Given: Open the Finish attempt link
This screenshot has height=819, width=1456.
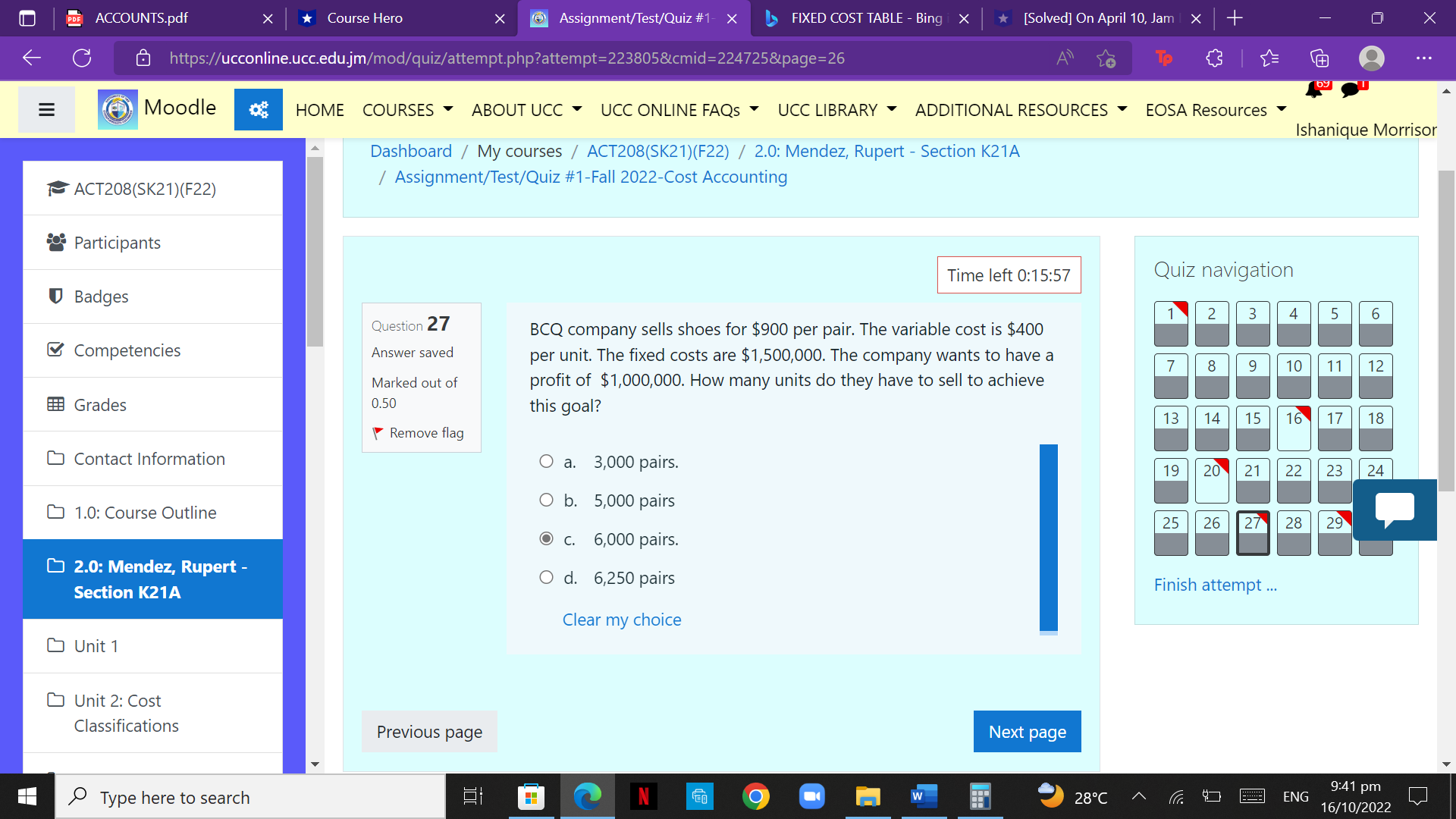Looking at the screenshot, I should tap(1214, 585).
